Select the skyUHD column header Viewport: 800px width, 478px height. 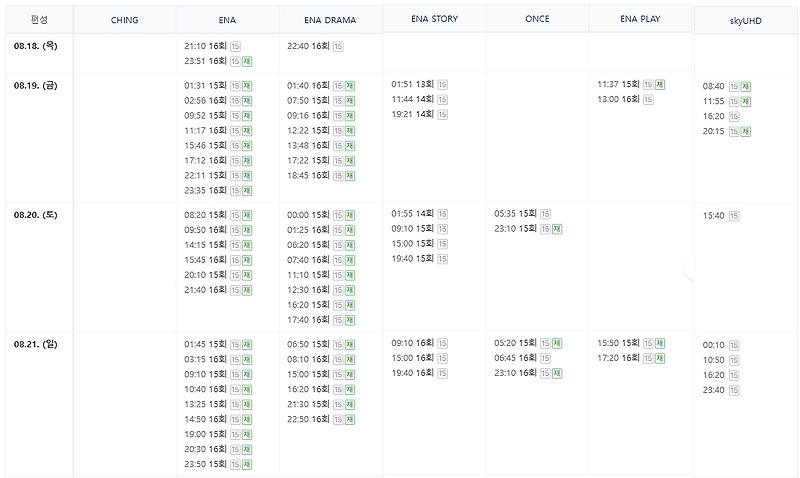pyautogui.click(x=745, y=20)
